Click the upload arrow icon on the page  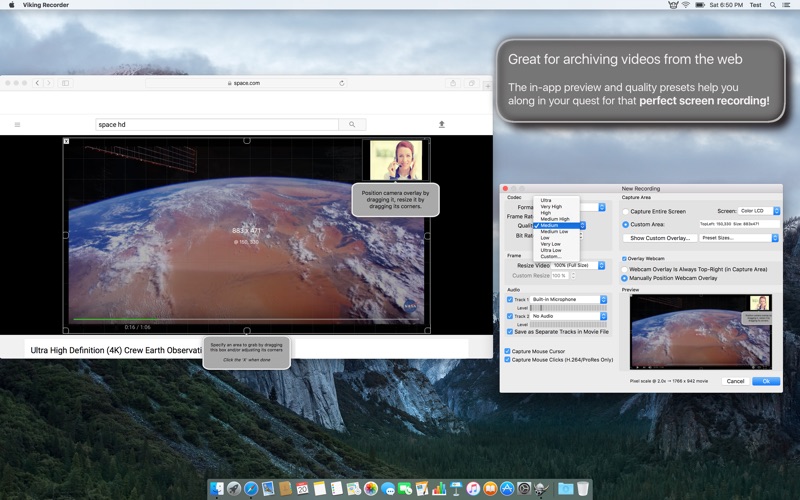(x=441, y=125)
